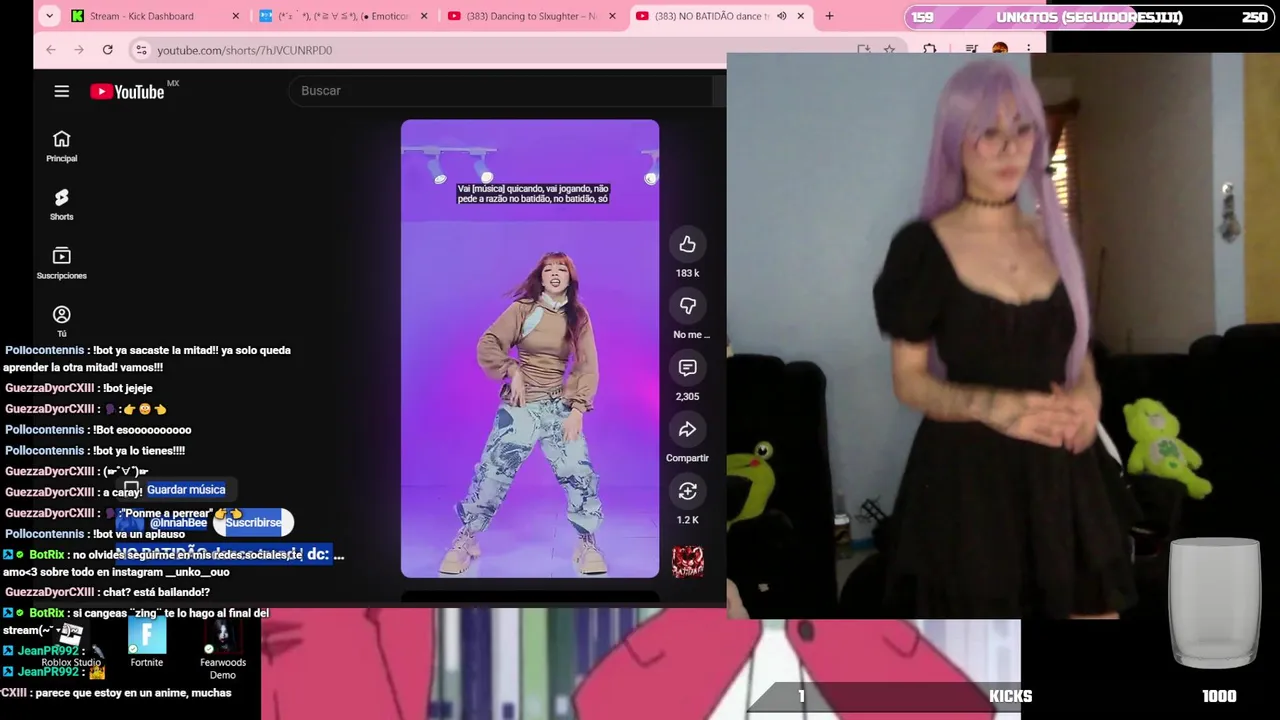Click the playing Short video
Viewport: 1280px width, 720px height.
coord(530,349)
